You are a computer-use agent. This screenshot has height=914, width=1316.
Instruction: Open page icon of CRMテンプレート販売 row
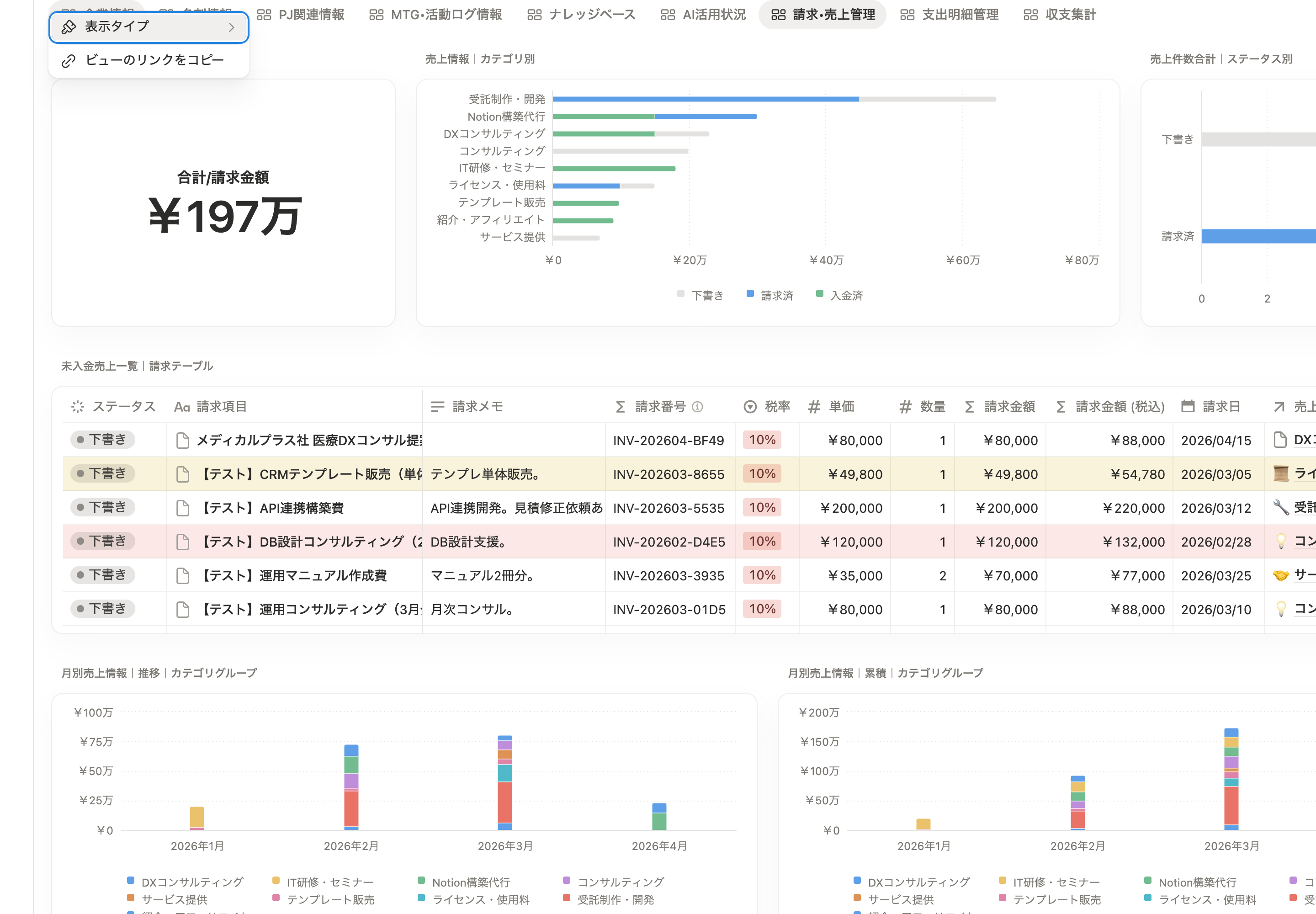click(x=183, y=474)
